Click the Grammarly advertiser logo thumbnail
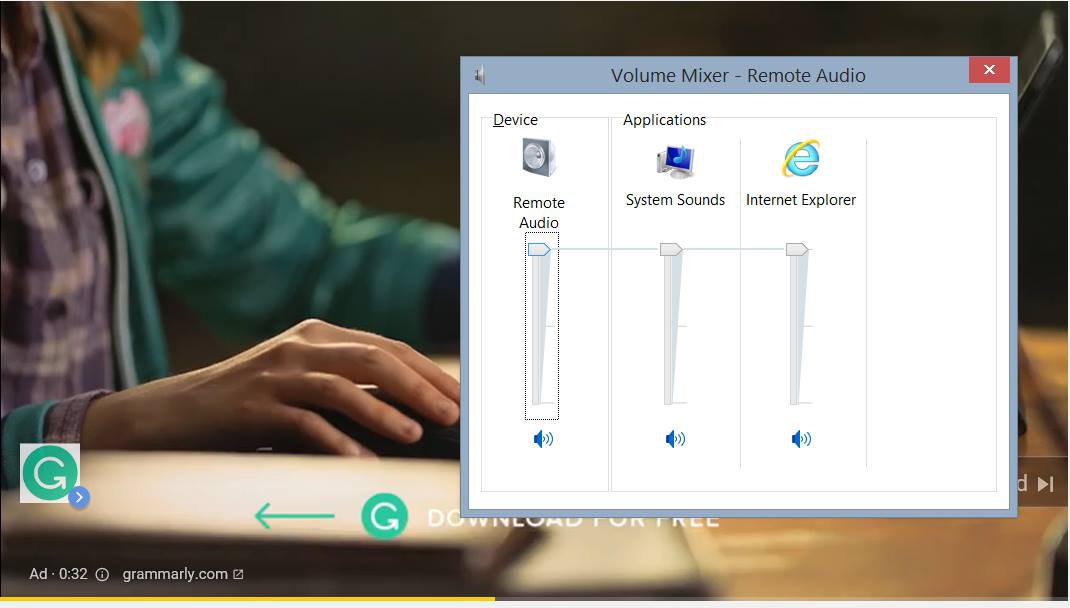 49,473
